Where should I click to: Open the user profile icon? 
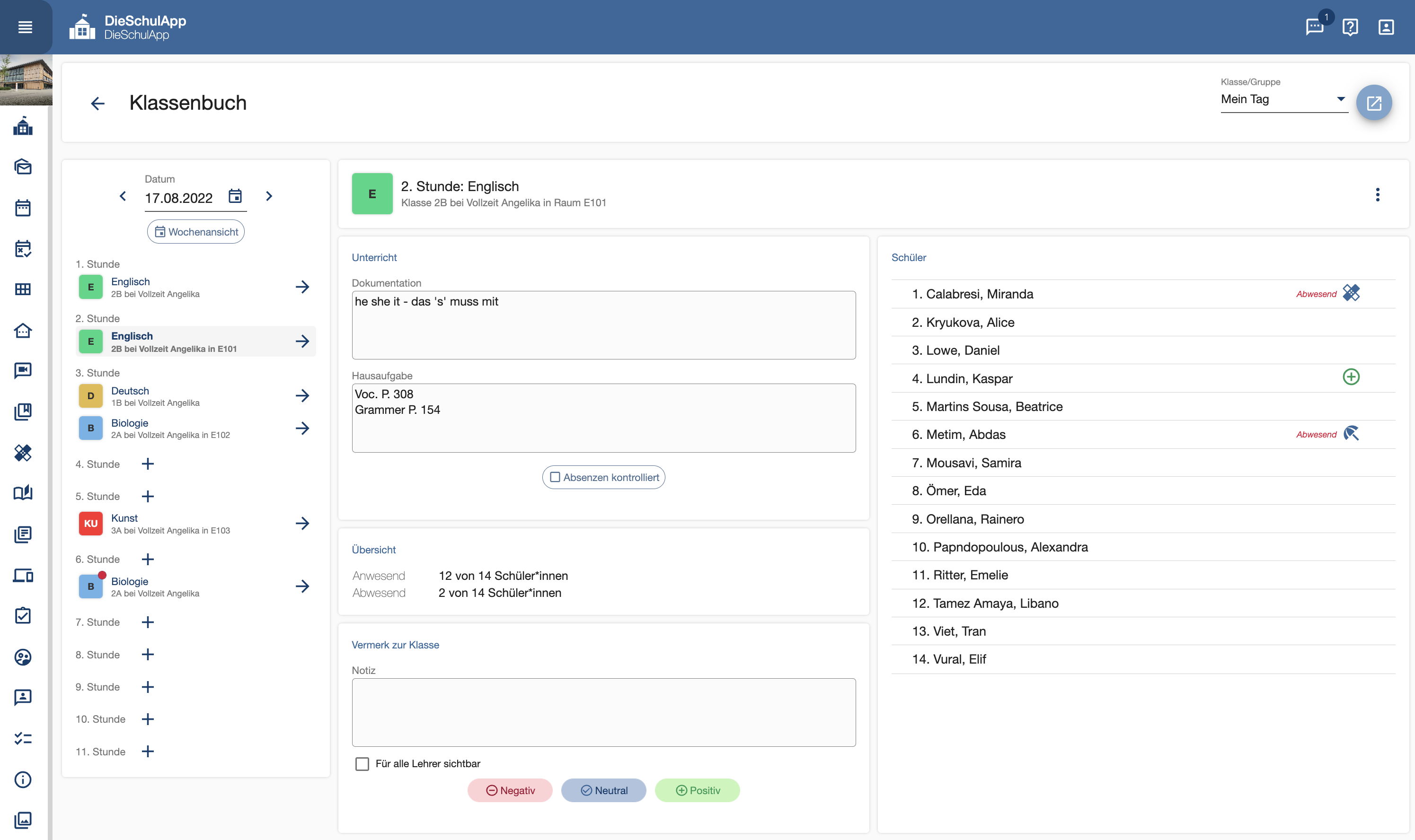coord(1386,26)
